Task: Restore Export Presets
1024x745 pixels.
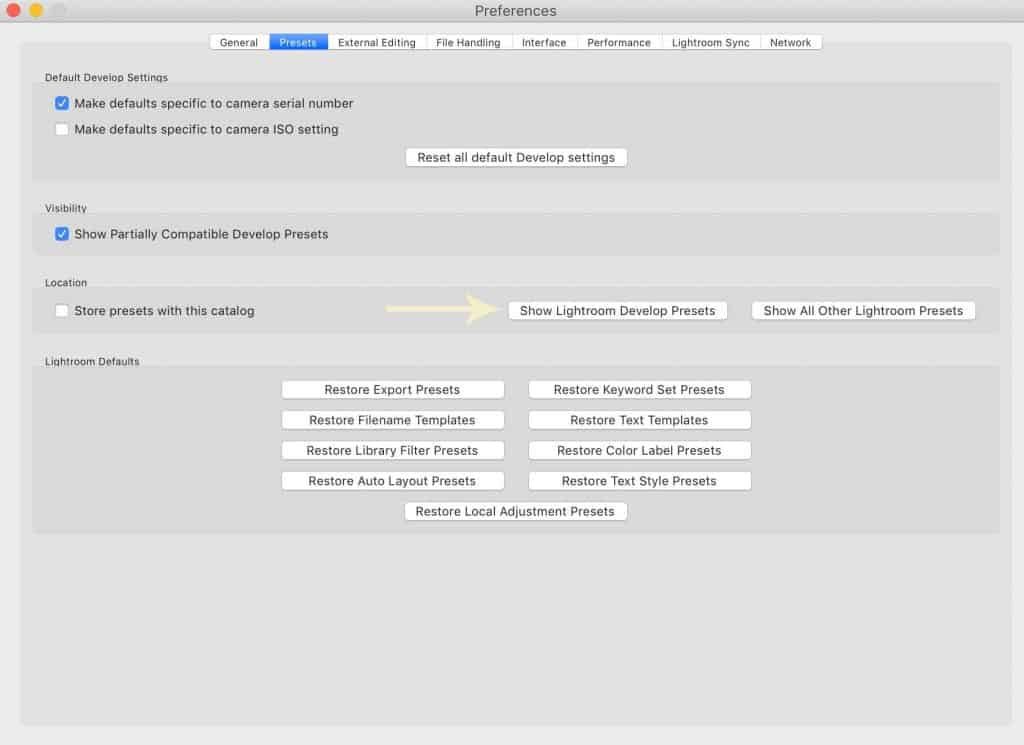Action: 392,390
